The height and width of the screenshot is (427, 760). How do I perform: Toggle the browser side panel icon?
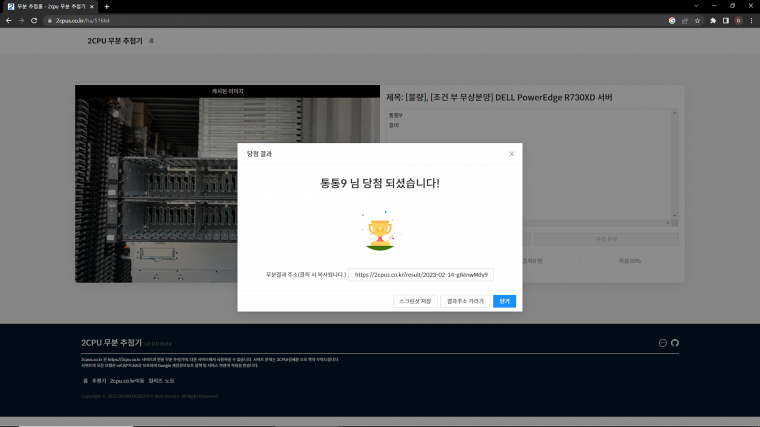[726, 20]
